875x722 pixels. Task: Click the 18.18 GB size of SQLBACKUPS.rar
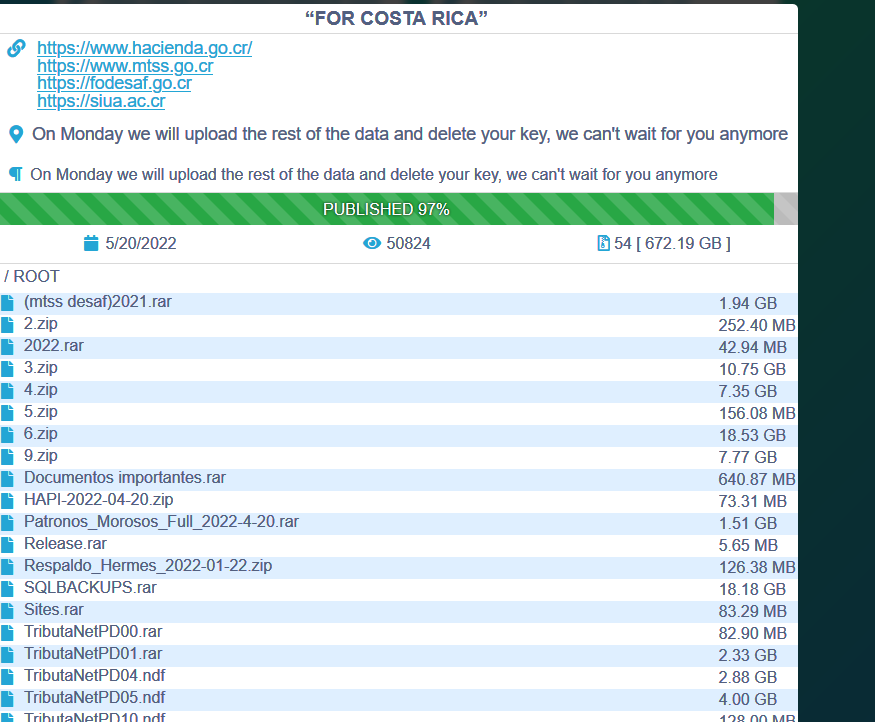(752, 589)
